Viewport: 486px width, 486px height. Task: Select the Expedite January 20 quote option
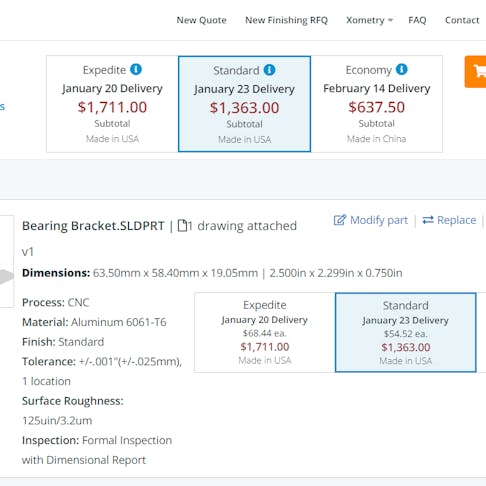(112, 104)
